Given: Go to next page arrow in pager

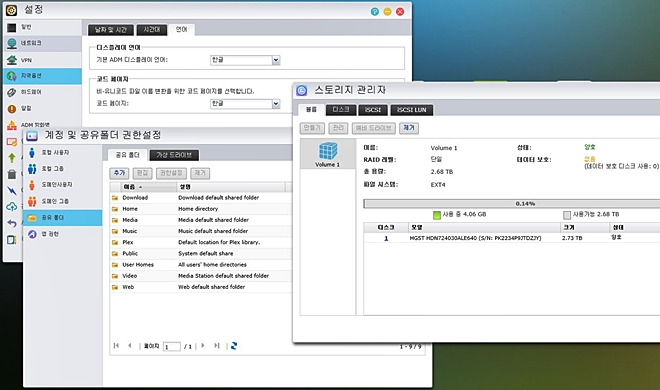Looking at the screenshot, I should (203, 346).
